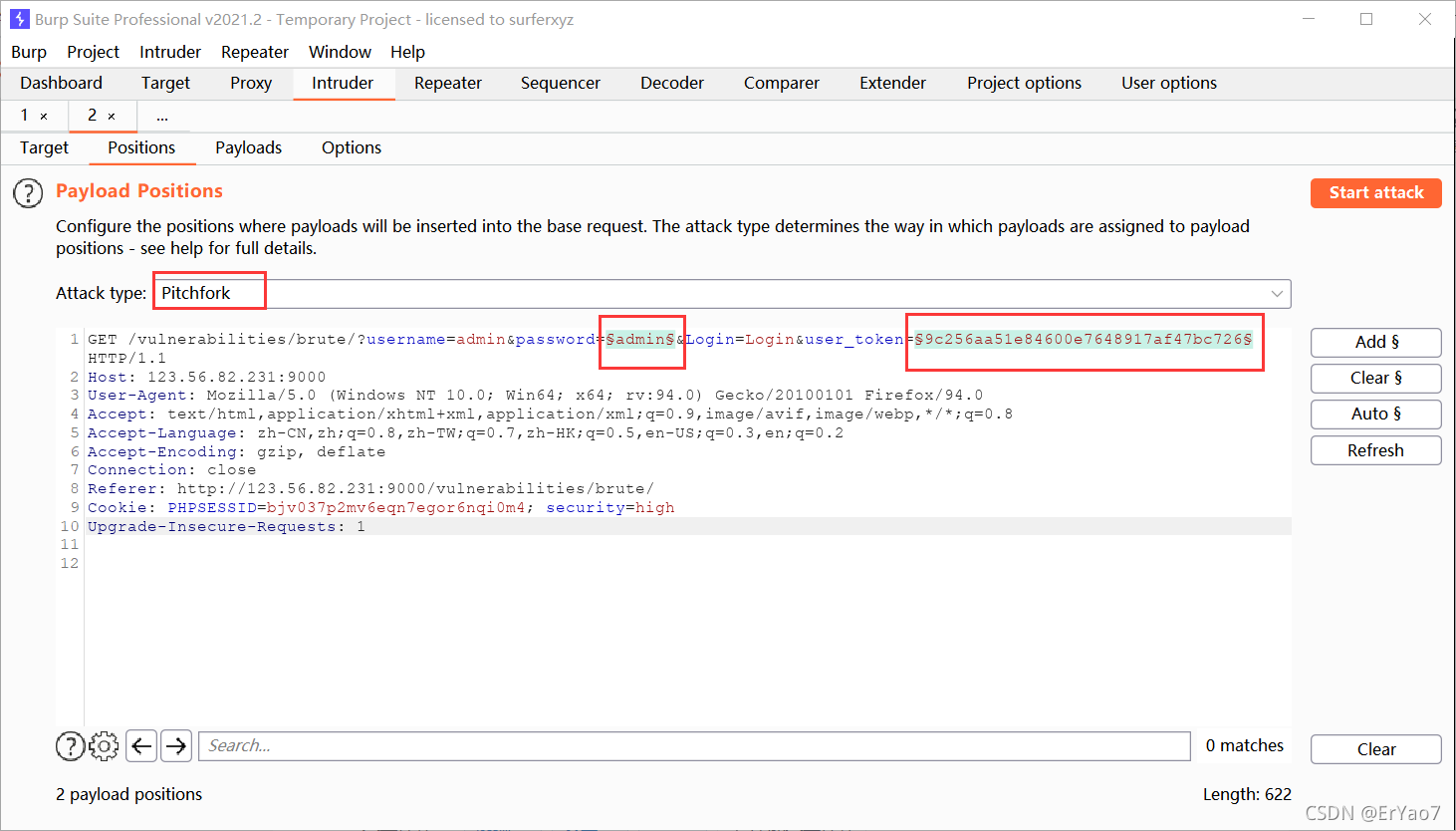This screenshot has height=831, width=1456.
Task: Open the Project options tab
Action: 1024,83
